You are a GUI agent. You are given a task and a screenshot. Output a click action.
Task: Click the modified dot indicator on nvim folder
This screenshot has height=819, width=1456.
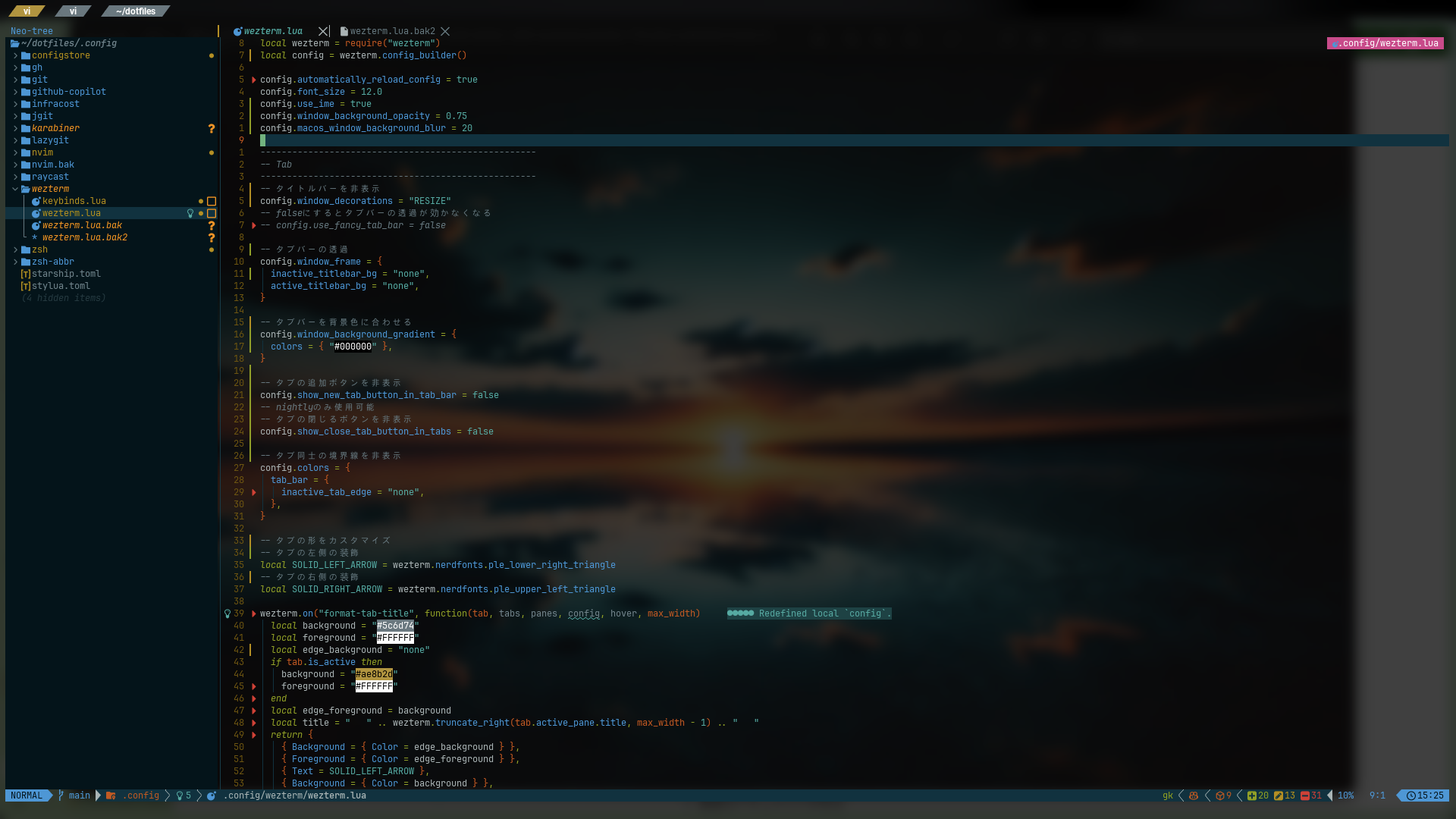(x=212, y=152)
